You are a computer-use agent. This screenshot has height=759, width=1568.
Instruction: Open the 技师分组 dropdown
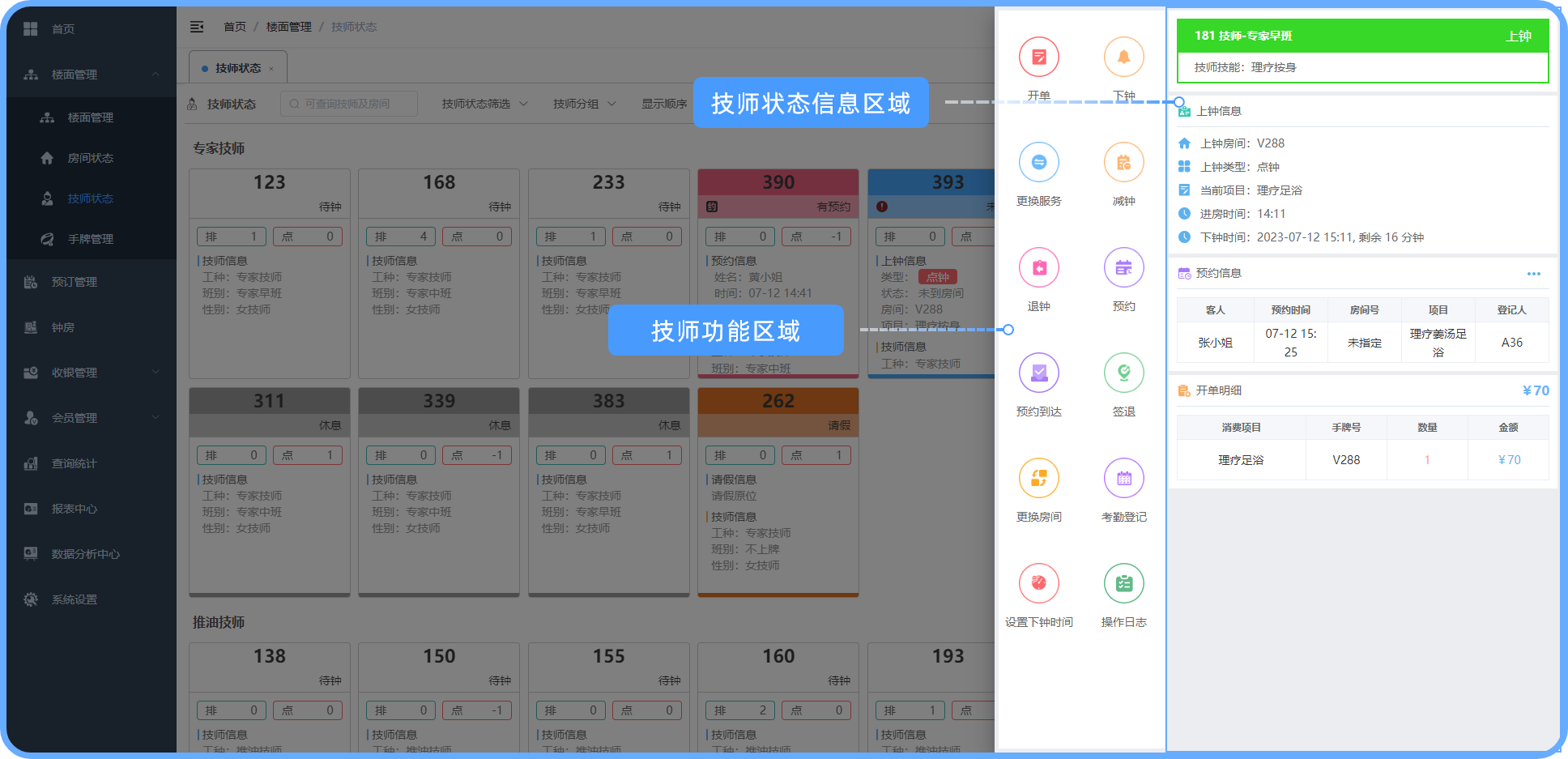(x=584, y=104)
